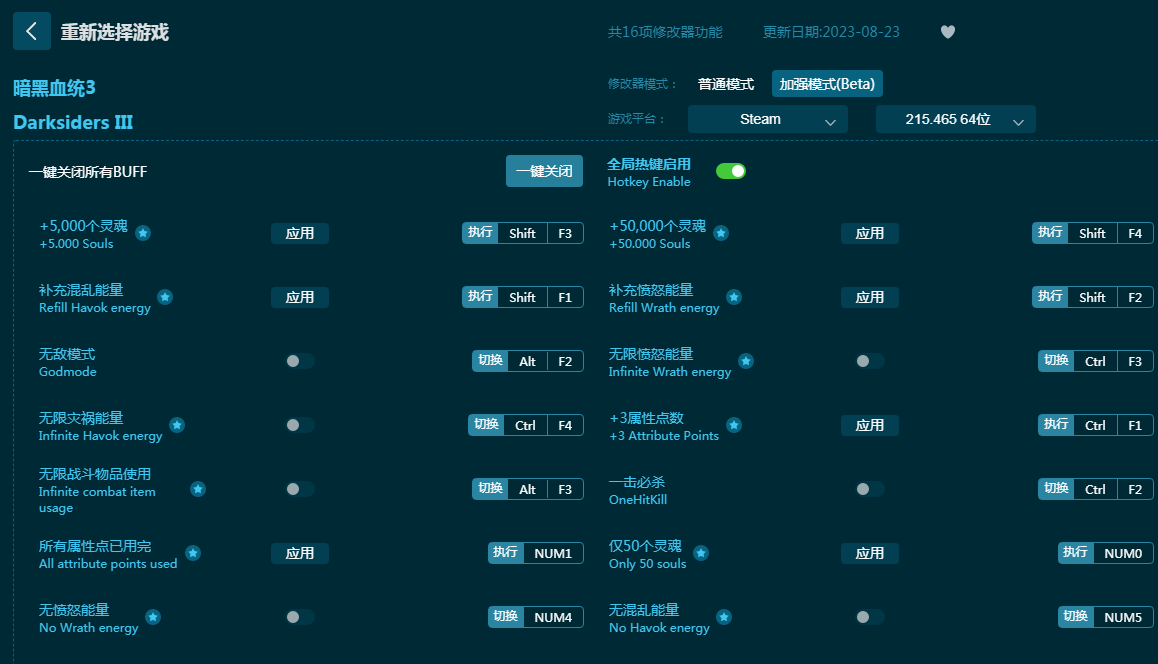Click the 更新日期:2023-08-23 text

point(831,32)
